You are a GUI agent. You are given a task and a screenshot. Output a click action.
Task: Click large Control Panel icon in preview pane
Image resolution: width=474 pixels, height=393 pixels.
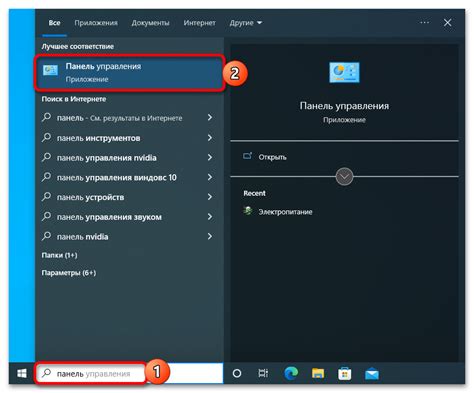[344, 72]
